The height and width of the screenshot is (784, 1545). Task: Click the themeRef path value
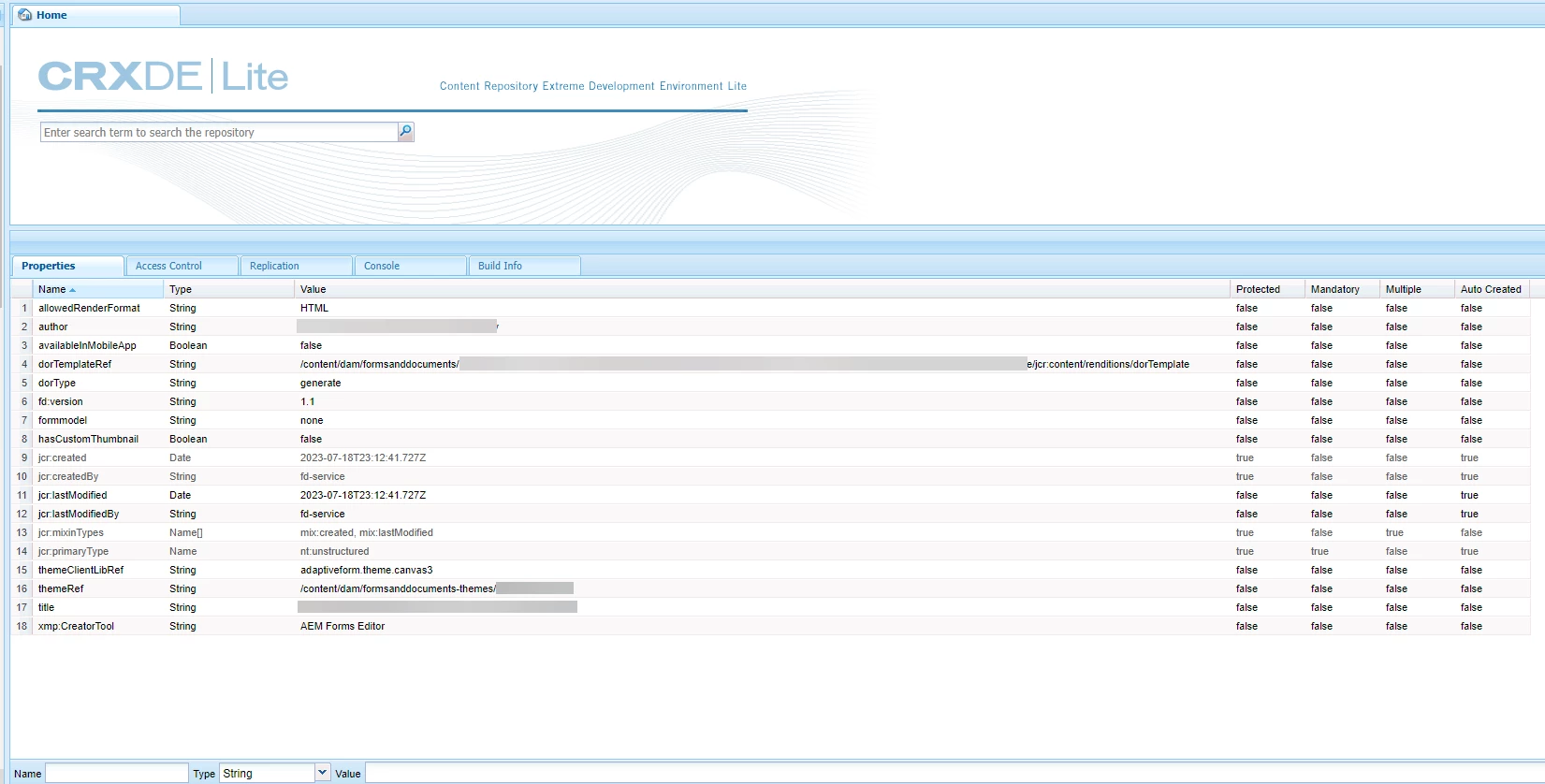pos(436,588)
